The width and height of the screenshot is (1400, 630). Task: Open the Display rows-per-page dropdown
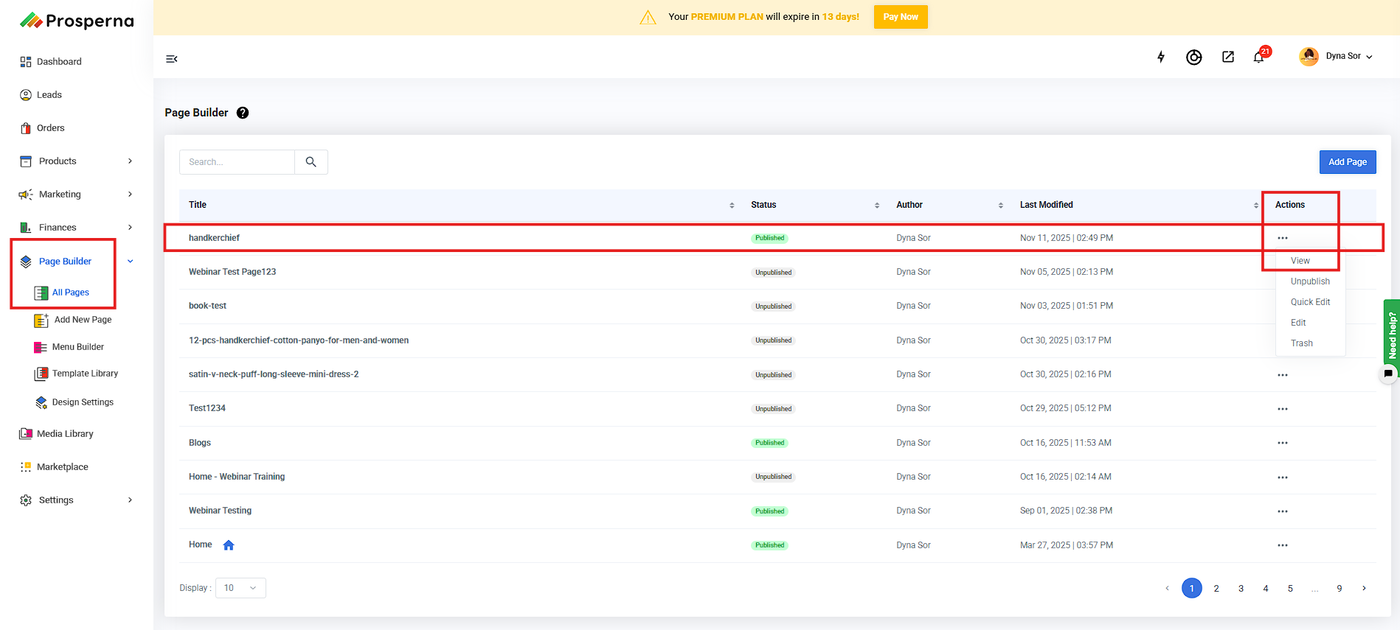pos(241,588)
